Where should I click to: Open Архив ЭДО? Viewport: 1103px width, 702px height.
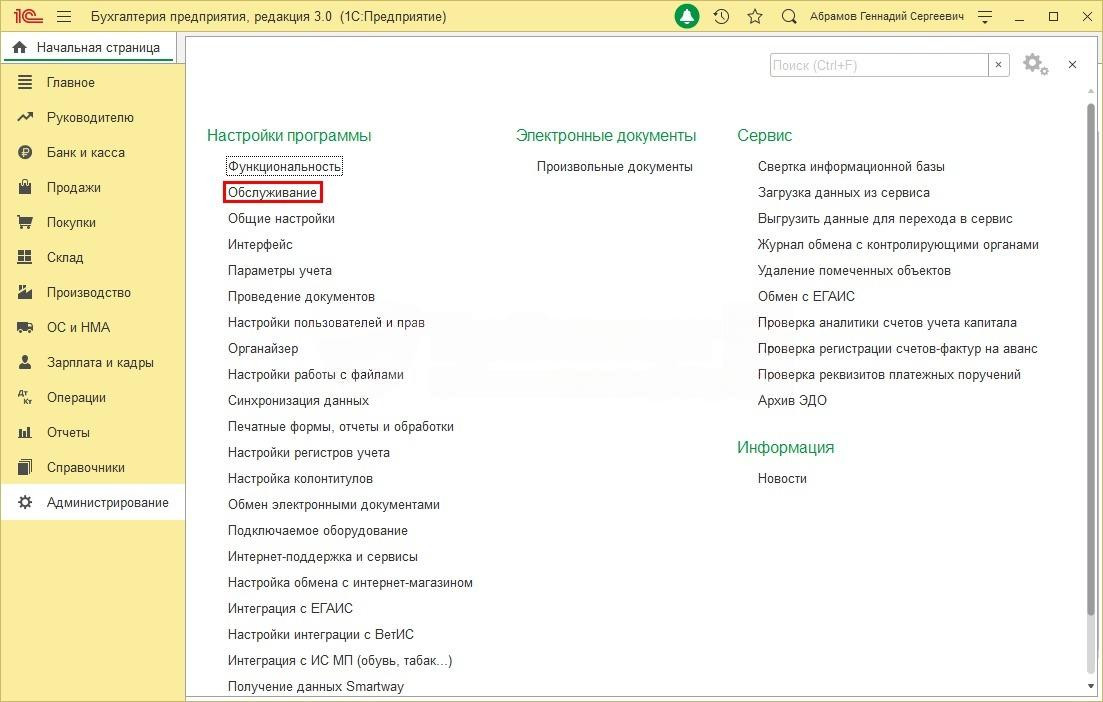[792, 401]
